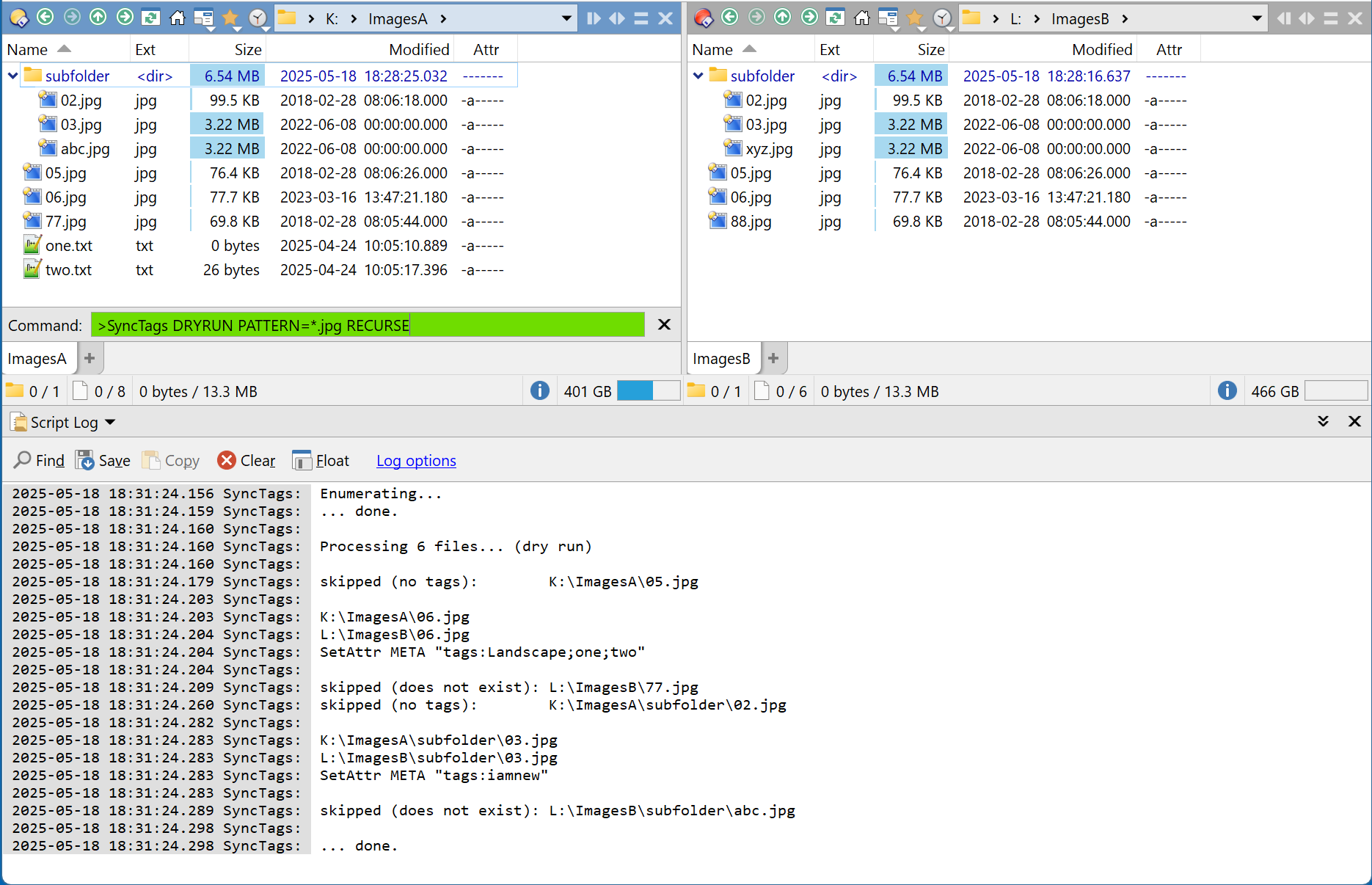Open history clock in left pane toolbar
The width and height of the screenshot is (1372, 885).
(258, 18)
